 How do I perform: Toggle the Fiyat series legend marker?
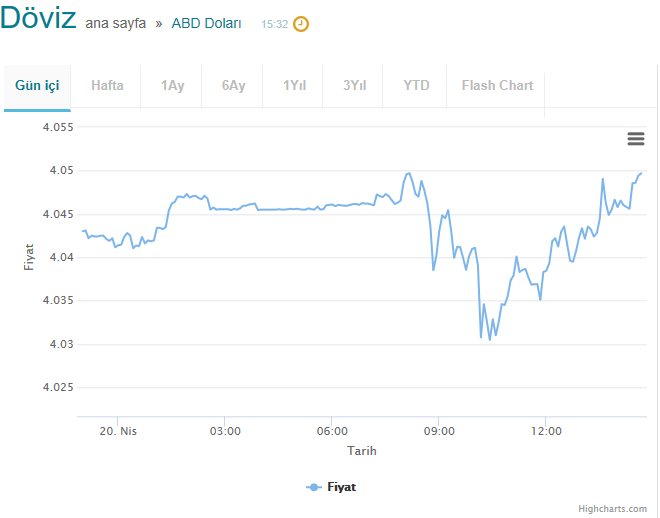(314, 487)
